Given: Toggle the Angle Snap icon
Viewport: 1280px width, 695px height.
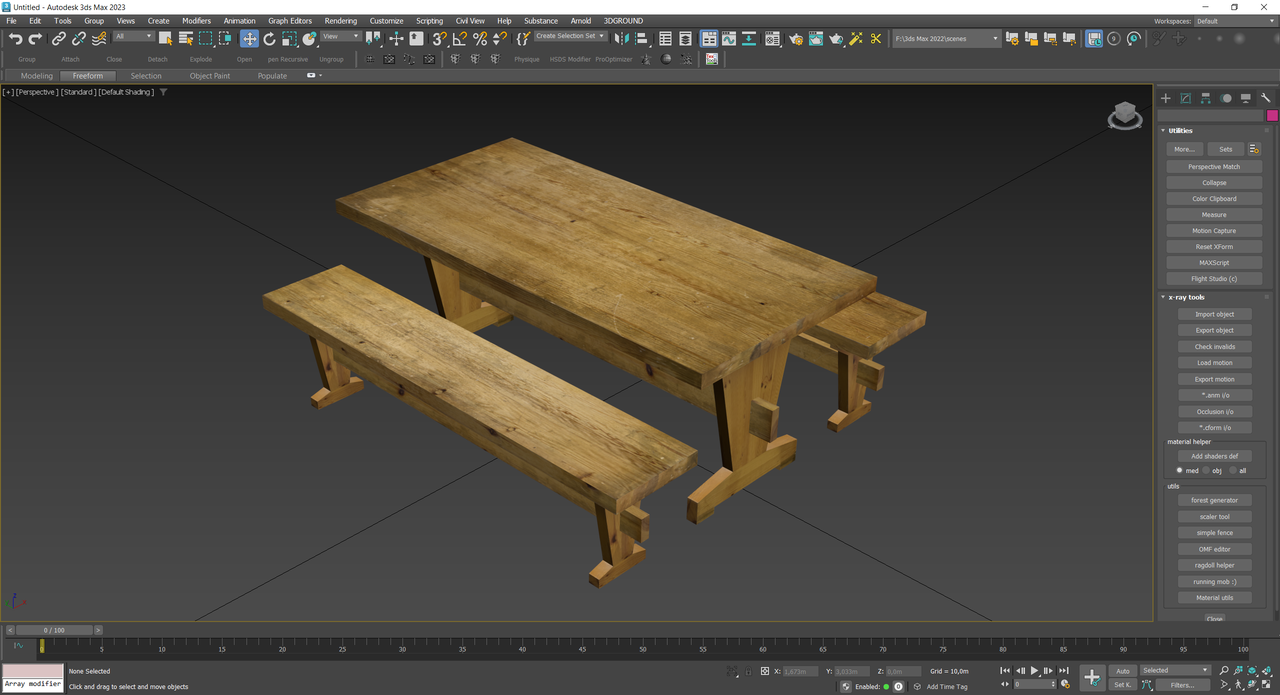Looking at the screenshot, I should 459,39.
